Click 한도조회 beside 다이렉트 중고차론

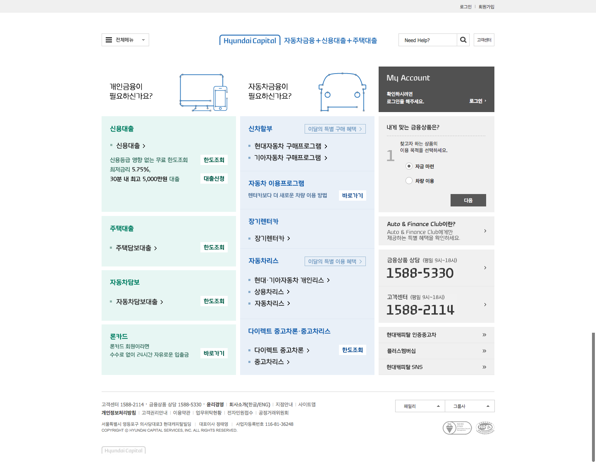click(x=352, y=350)
